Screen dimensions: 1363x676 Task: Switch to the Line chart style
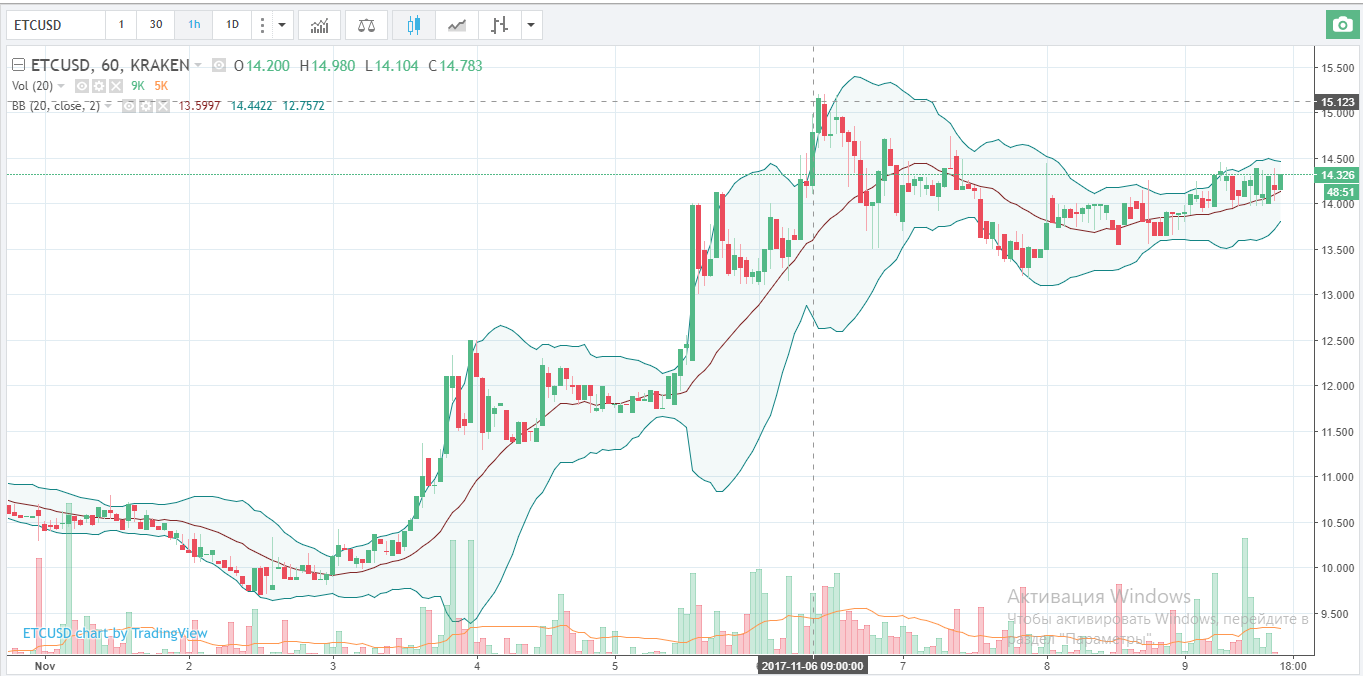coord(457,24)
